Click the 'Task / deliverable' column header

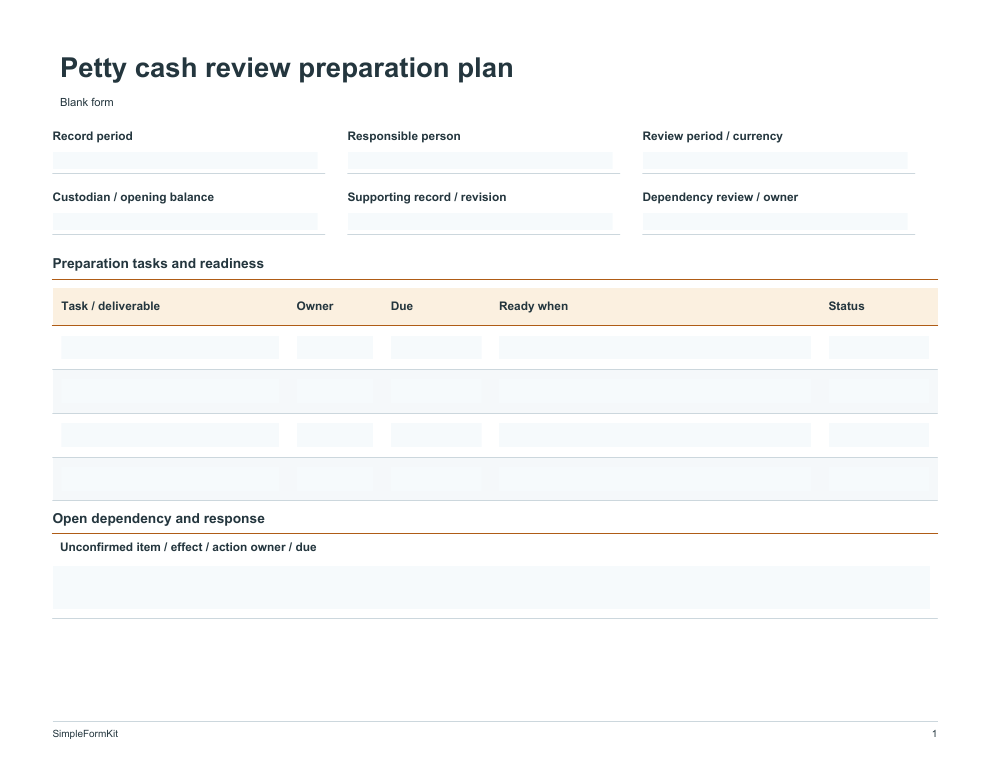[110, 306]
